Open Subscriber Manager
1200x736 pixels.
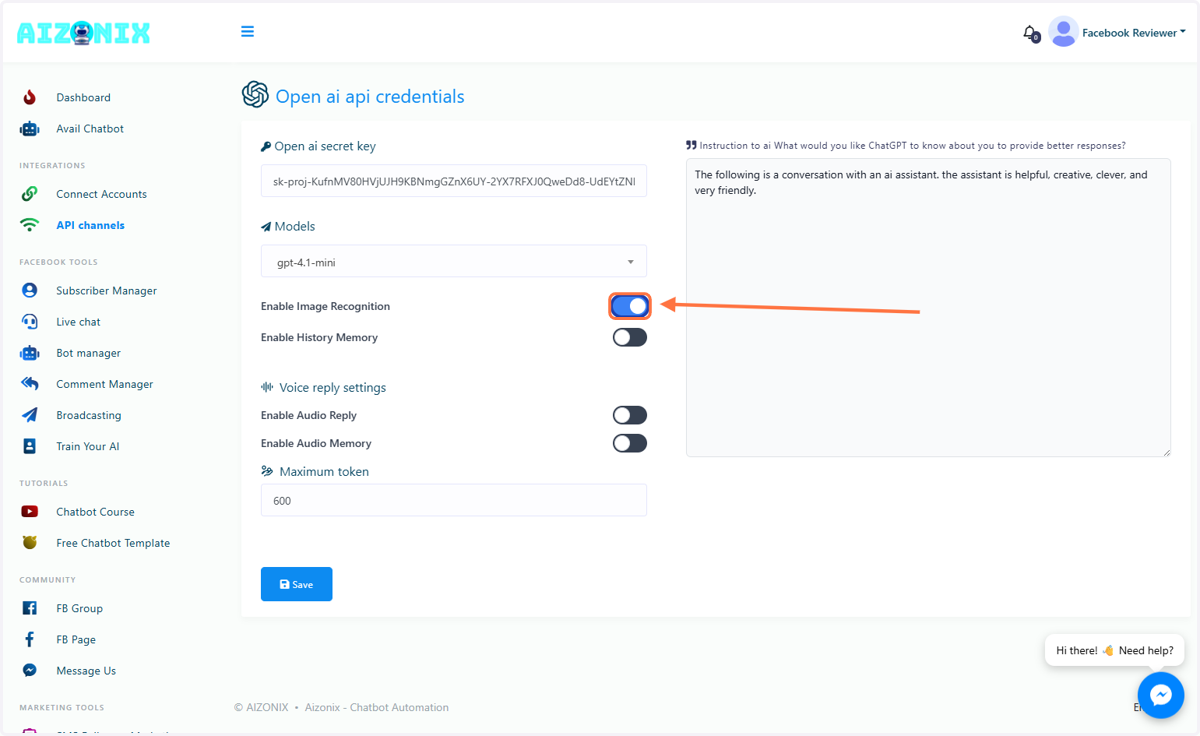click(x=106, y=290)
